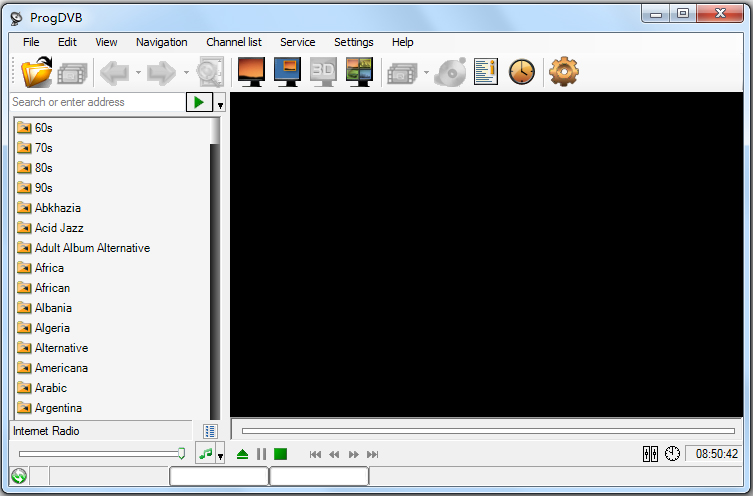
Task: Open the audio track dropdown arrow
Action: click(220, 456)
